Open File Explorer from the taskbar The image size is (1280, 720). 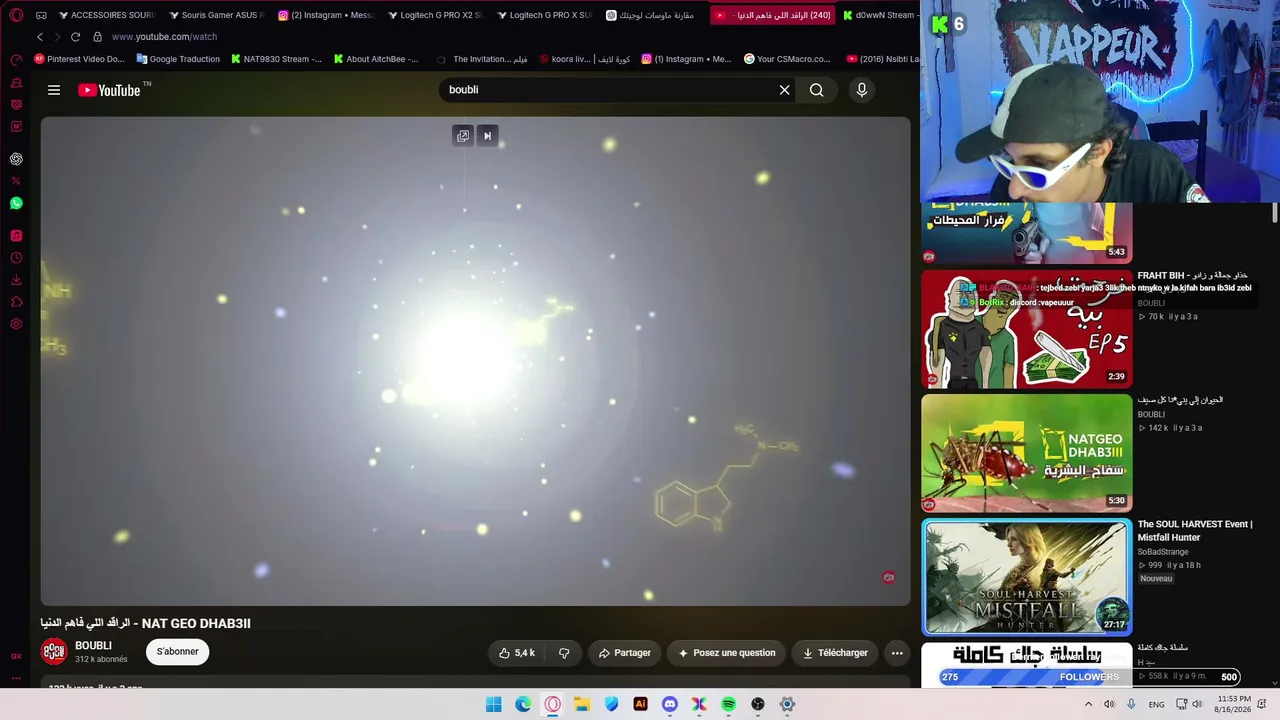(x=581, y=704)
